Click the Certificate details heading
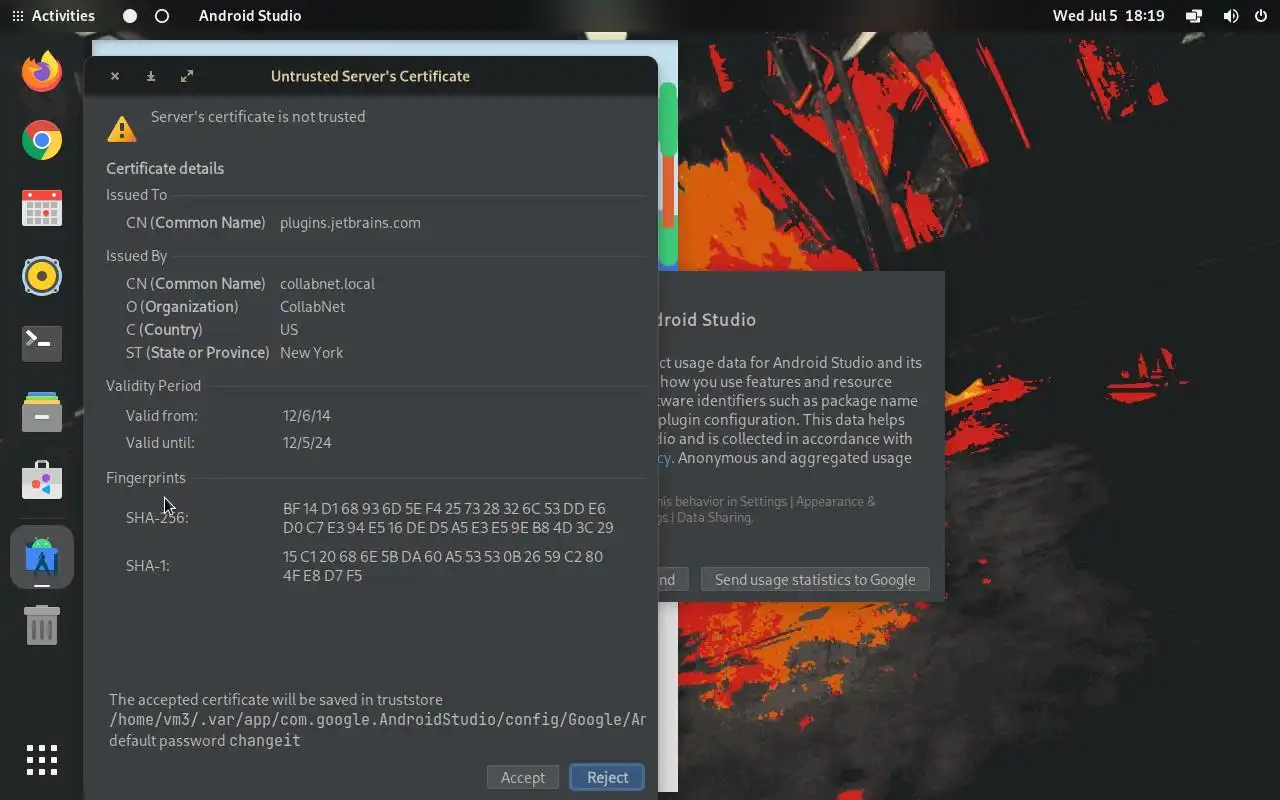The width and height of the screenshot is (1280, 800). (x=165, y=168)
